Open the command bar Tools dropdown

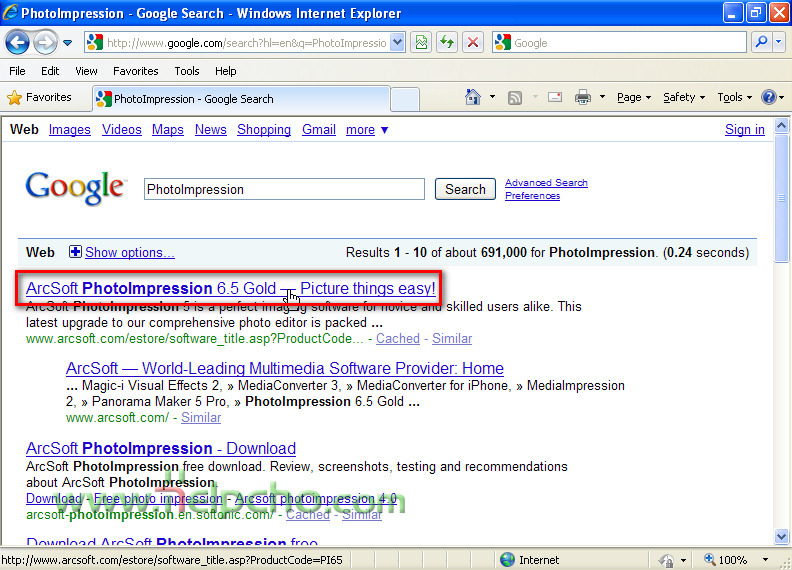pos(734,97)
